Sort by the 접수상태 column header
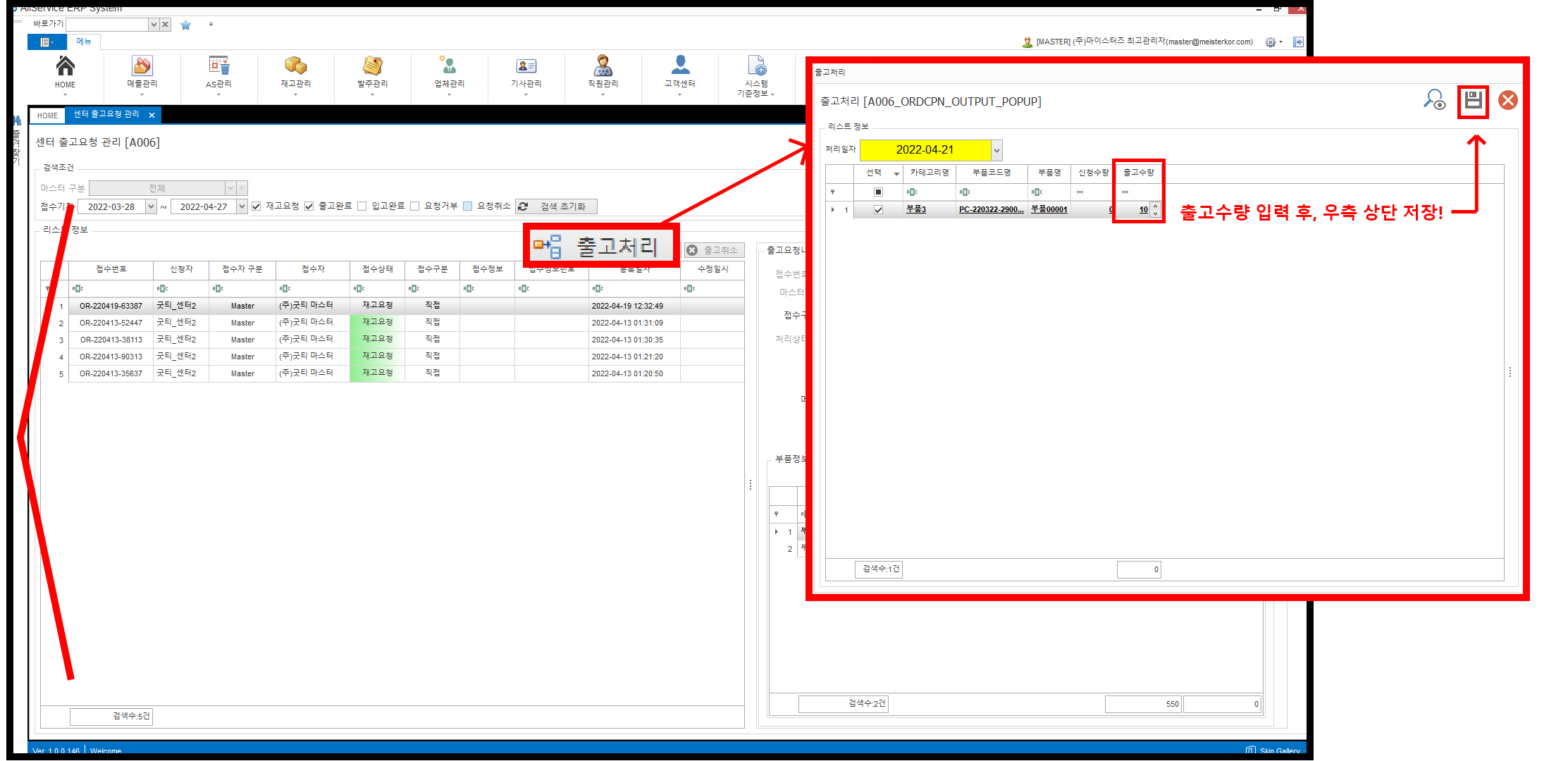This screenshot has width=1568, height=761. coord(377,269)
